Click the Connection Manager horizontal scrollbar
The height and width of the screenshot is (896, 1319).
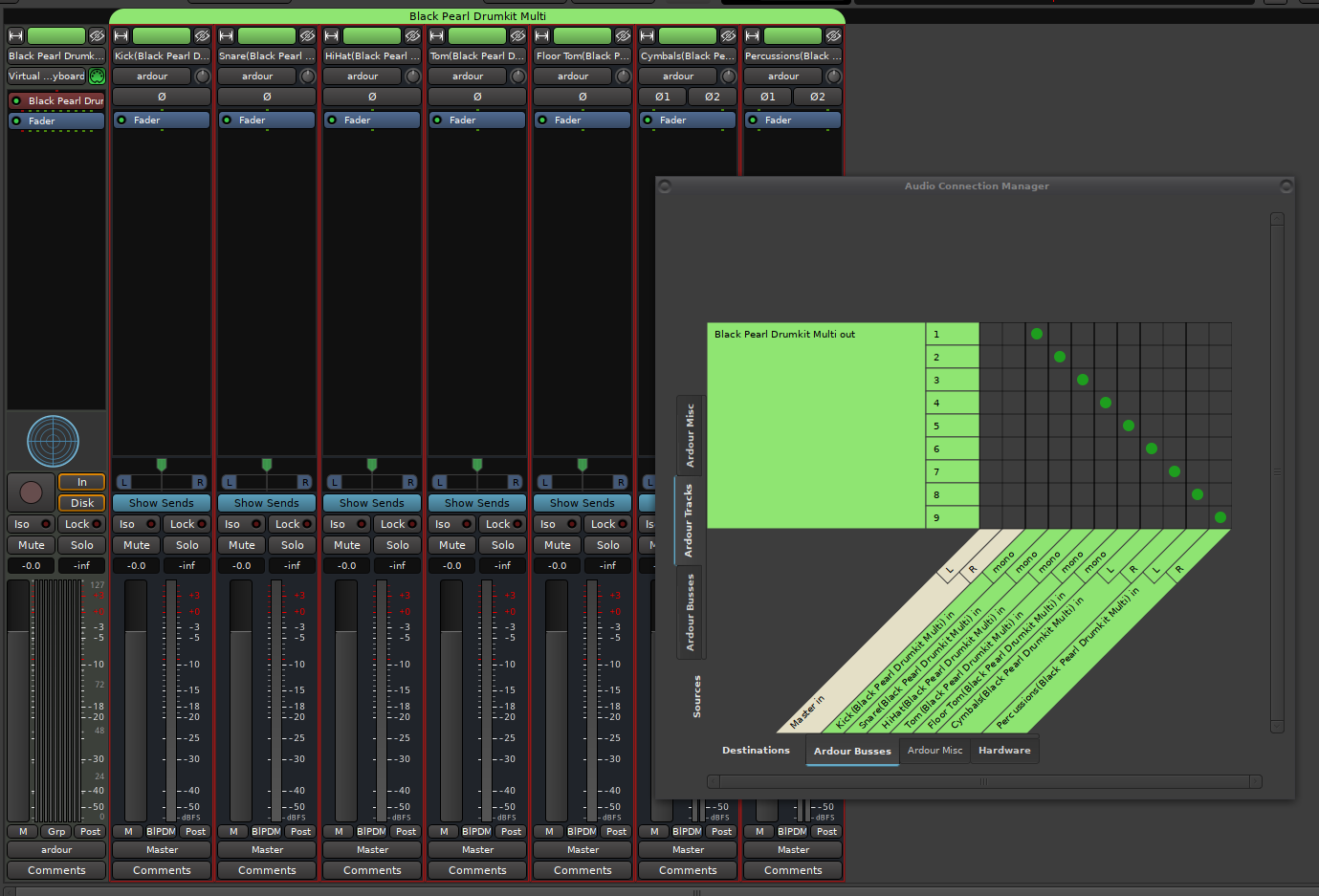[x=984, y=781]
